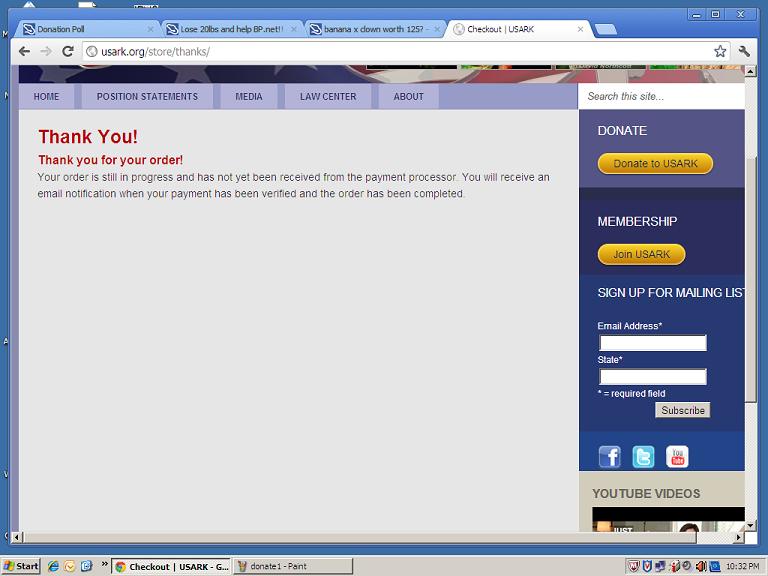Open the Facebook social icon
Screen dimensions: 768x576
pos(610,457)
